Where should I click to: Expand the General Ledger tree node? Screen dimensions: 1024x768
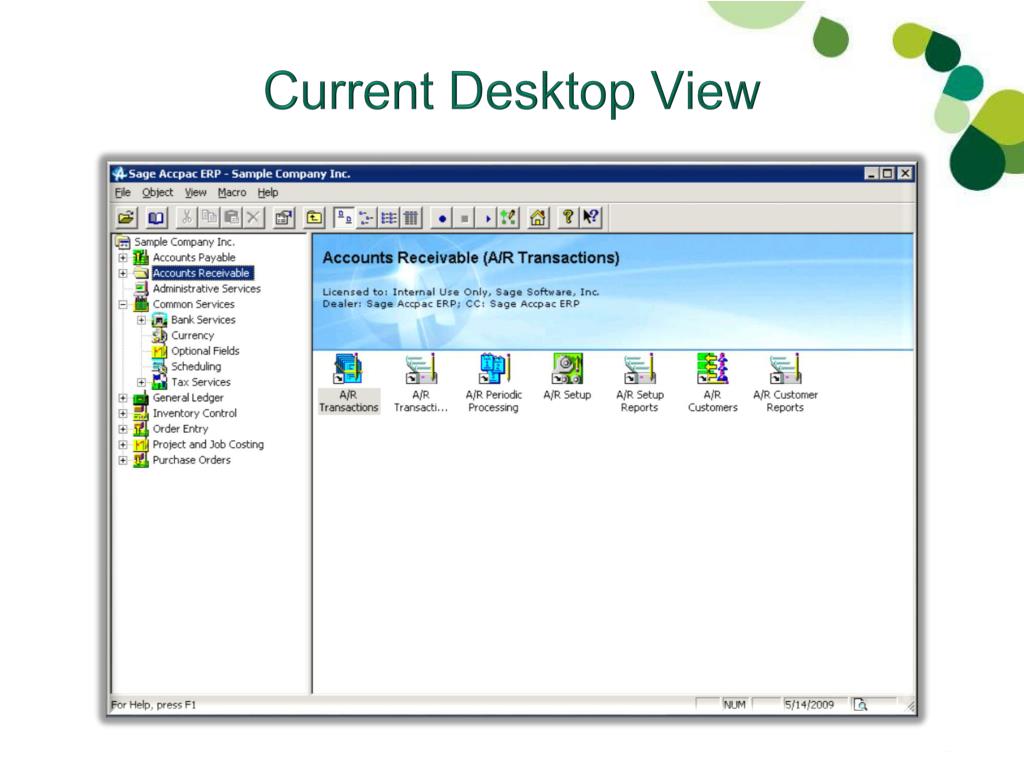[123, 398]
